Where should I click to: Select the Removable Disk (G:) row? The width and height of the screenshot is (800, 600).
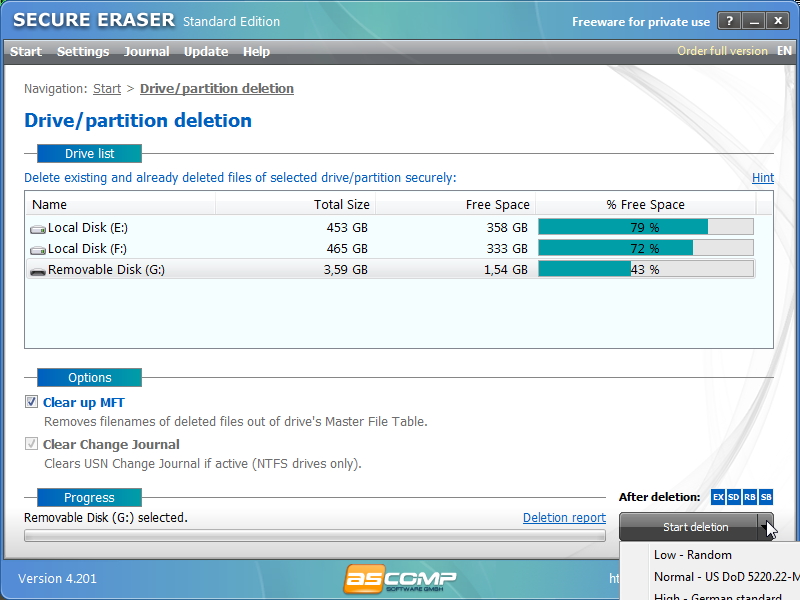(x=391, y=269)
